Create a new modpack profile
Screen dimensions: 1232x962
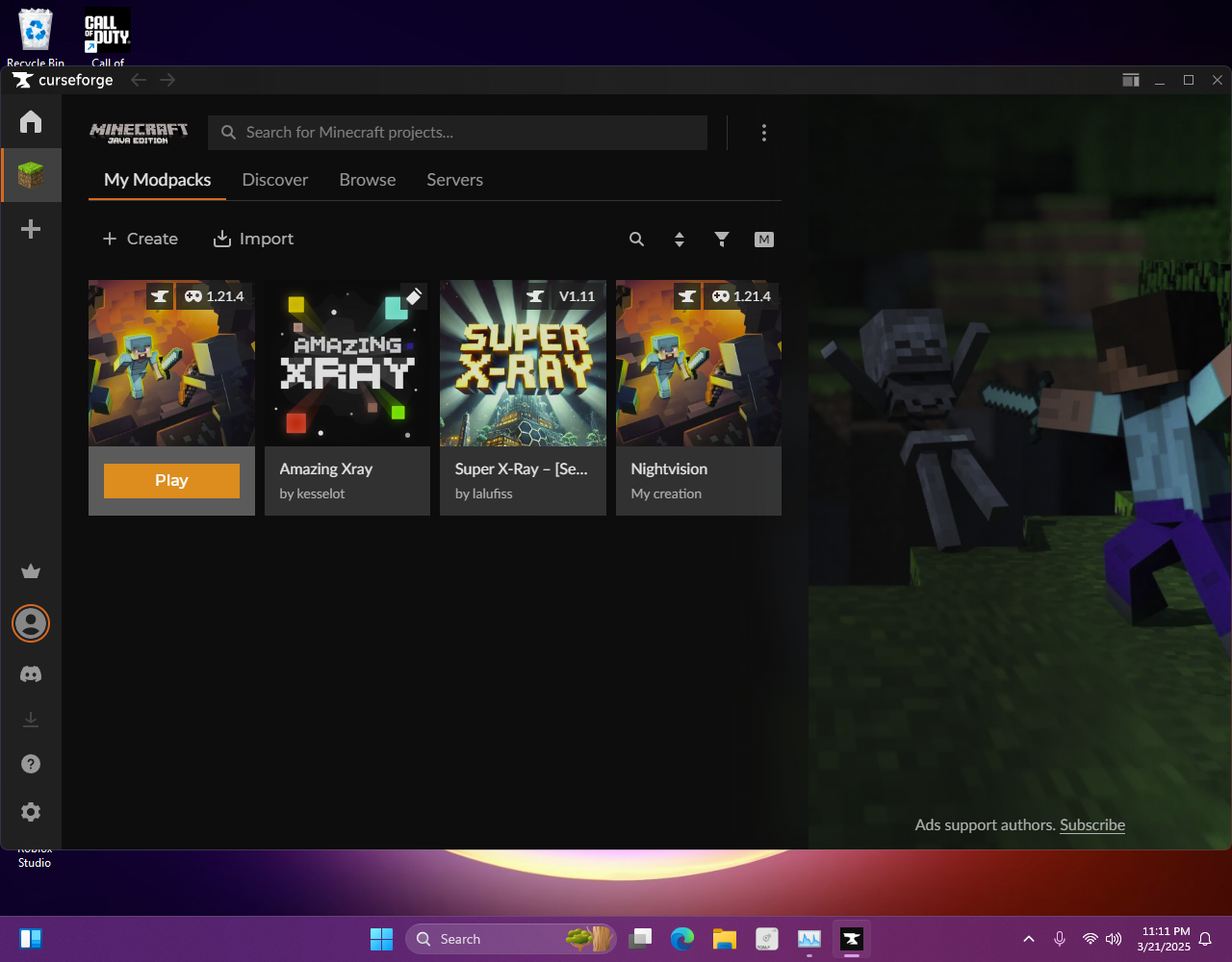pyautogui.click(x=141, y=239)
